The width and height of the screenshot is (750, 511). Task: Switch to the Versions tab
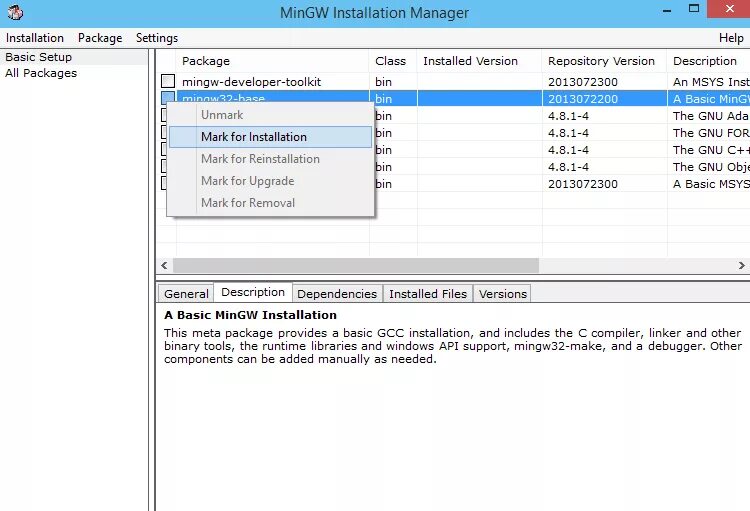[503, 294]
